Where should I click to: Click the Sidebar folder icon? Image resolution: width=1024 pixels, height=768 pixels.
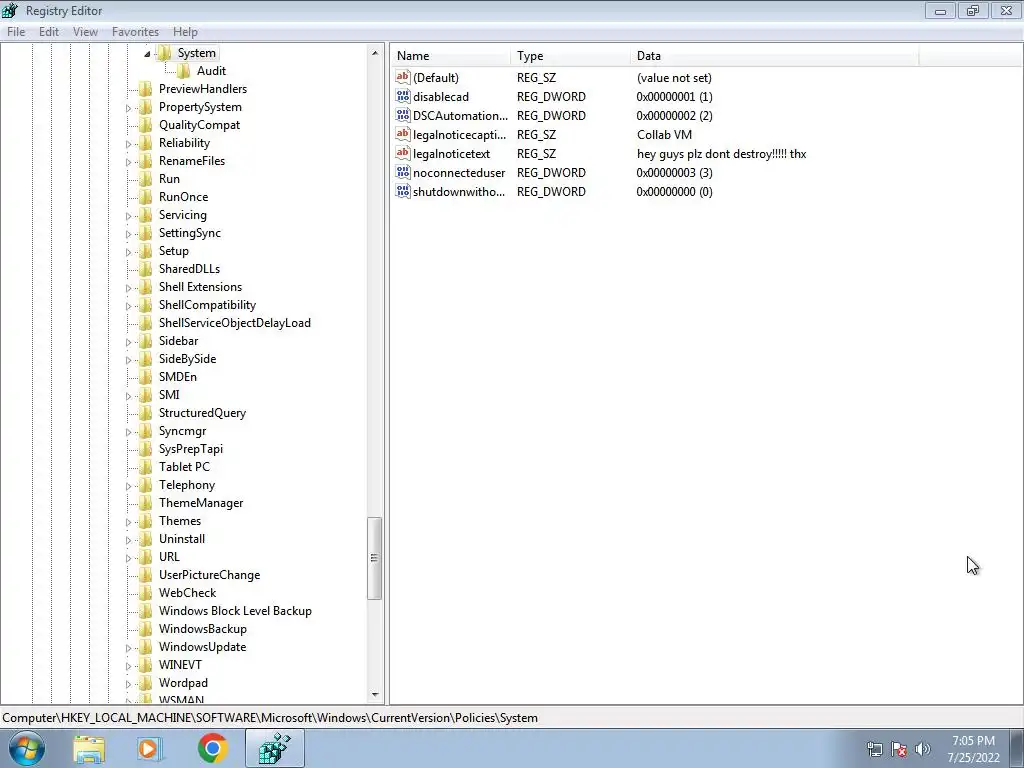(x=146, y=341)
